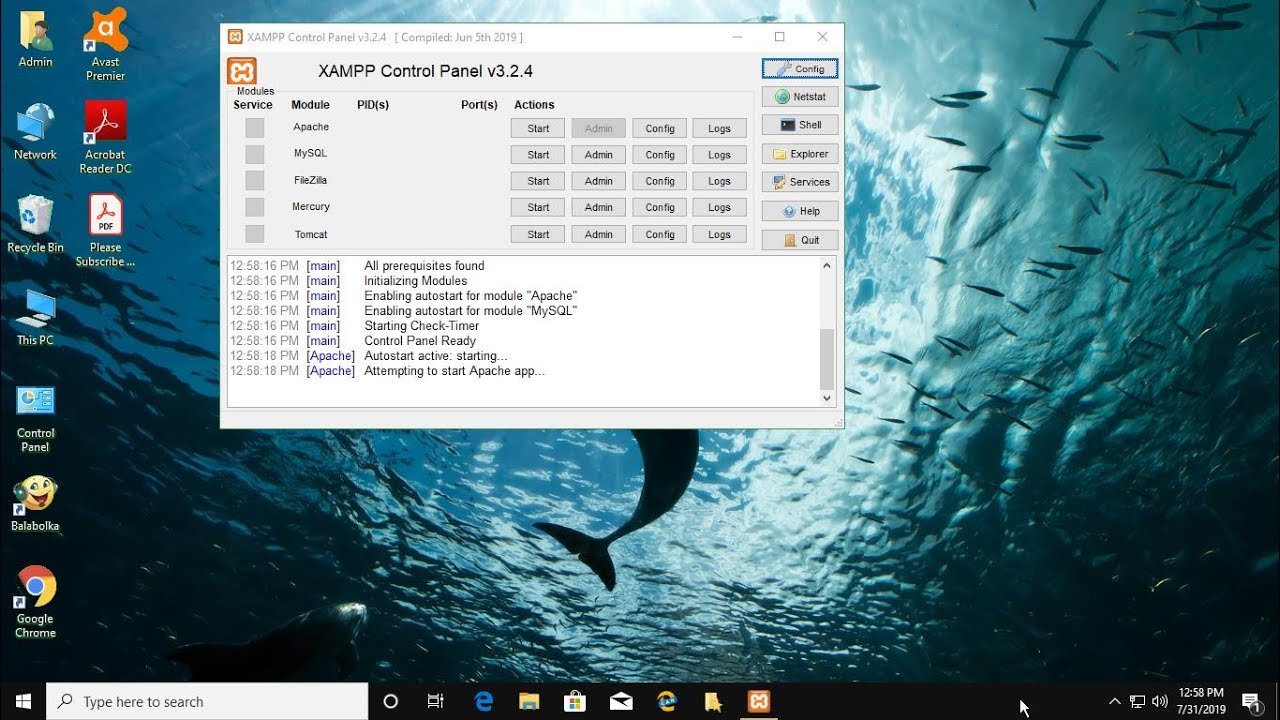Start the Tomcat module
Viewport: 1280px width, 720px height.
(538, 234)
